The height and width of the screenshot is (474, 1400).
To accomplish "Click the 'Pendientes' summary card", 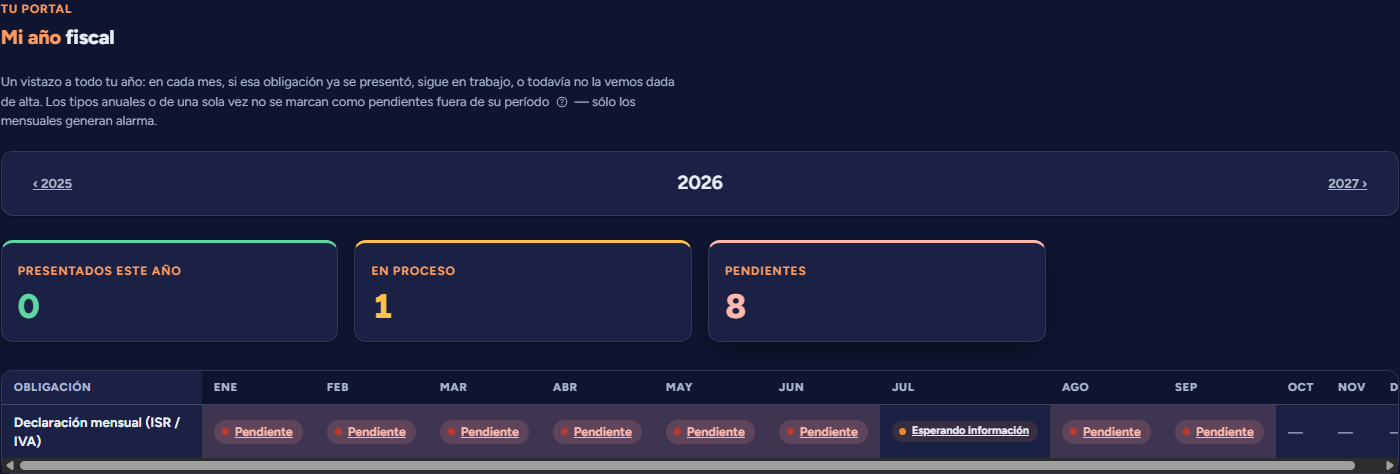I will point(877,291).
